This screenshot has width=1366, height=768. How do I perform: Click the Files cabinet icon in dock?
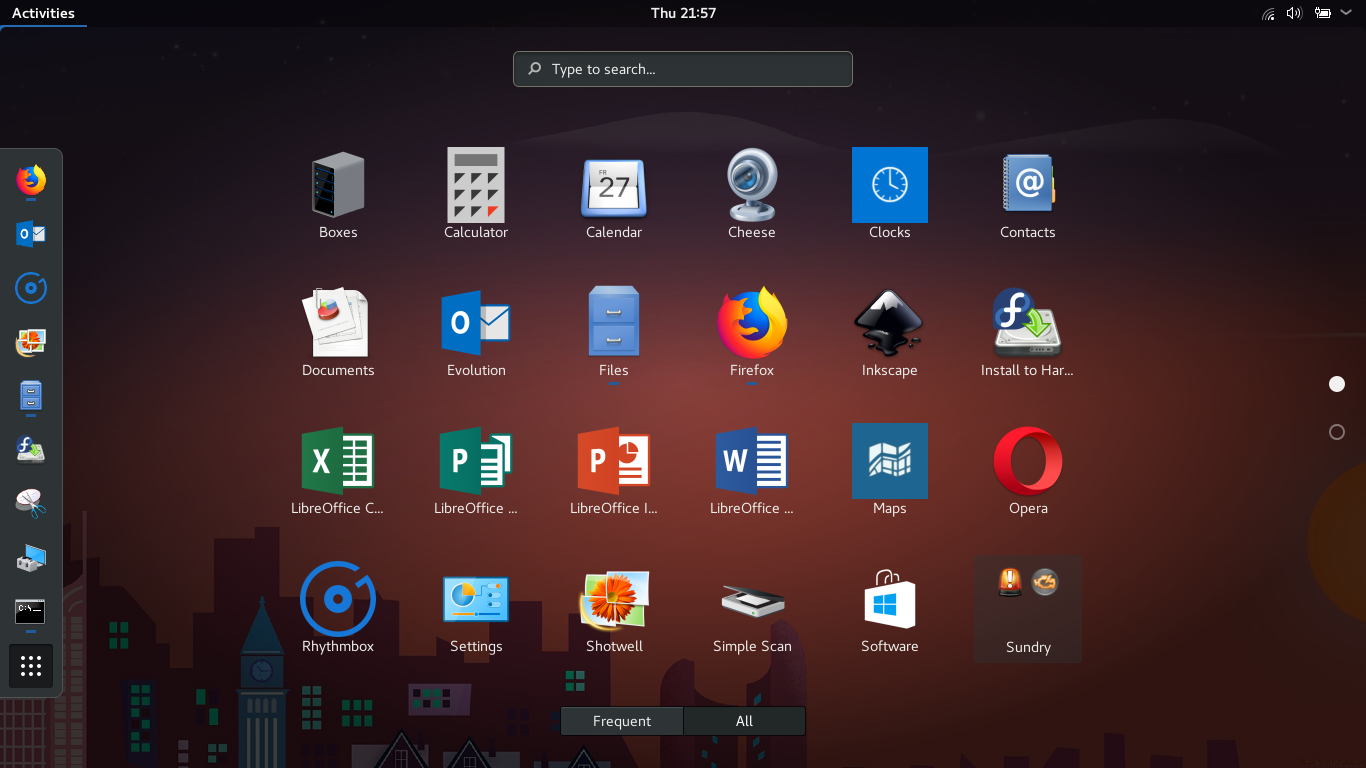(31, 396)
